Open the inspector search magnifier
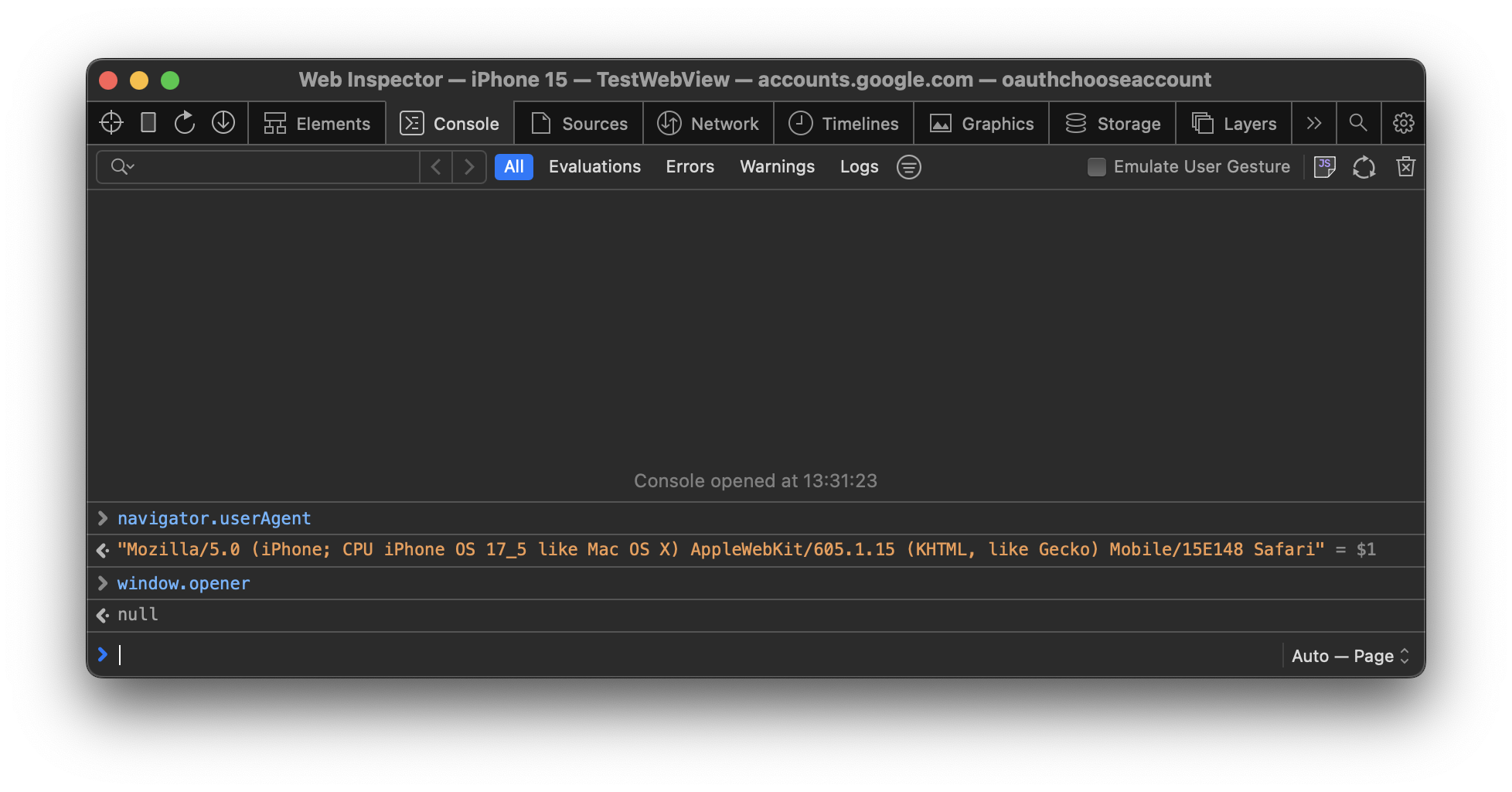 coord(1358,122)
